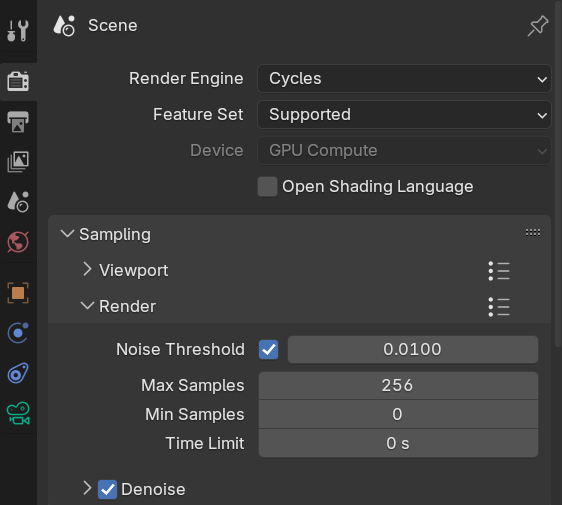Image resolution: width=562 pixels, height=505 pixels.
Task: Open the Object Data camera properties tab
Action: point(18,413)
